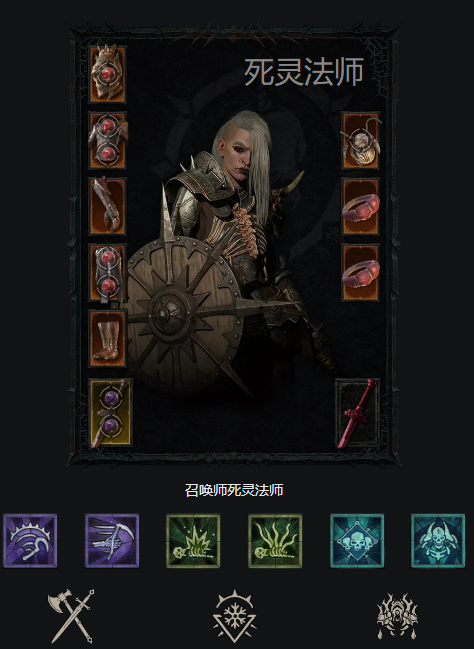
Task: Click the purple scythe reap skill
Action: [30, 541]
